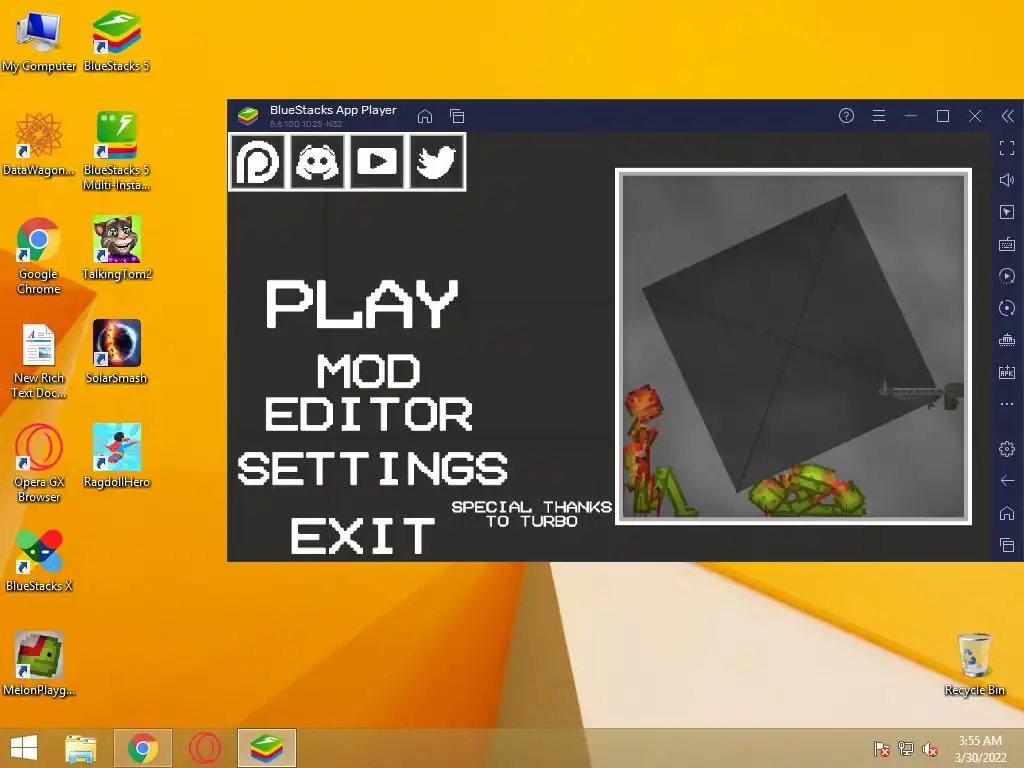Go to BlueStacks home in title bar

(425, 116)
